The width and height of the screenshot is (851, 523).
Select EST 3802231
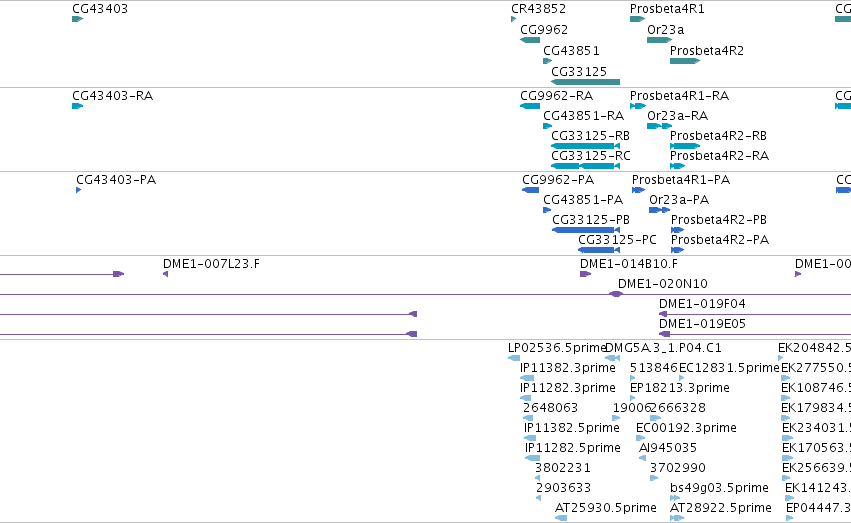coord(563,469)
